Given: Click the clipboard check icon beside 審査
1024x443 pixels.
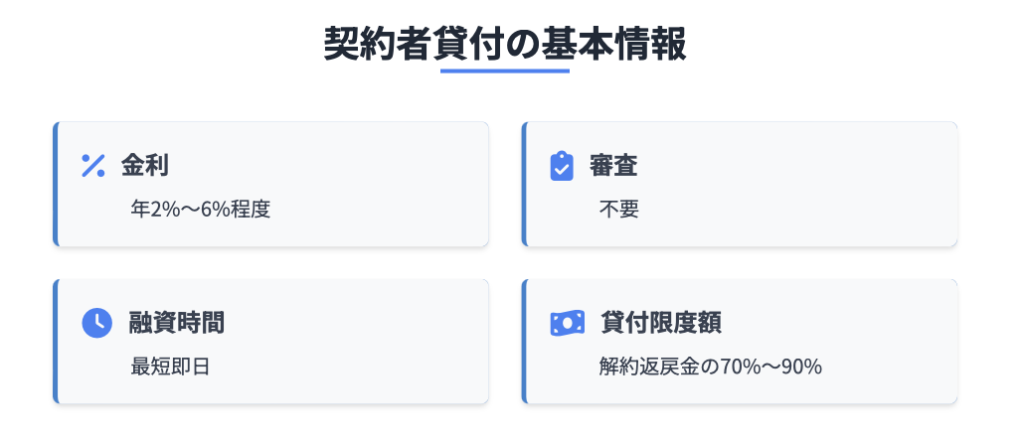Looking at the screenshot, I should tap(562, 166).
